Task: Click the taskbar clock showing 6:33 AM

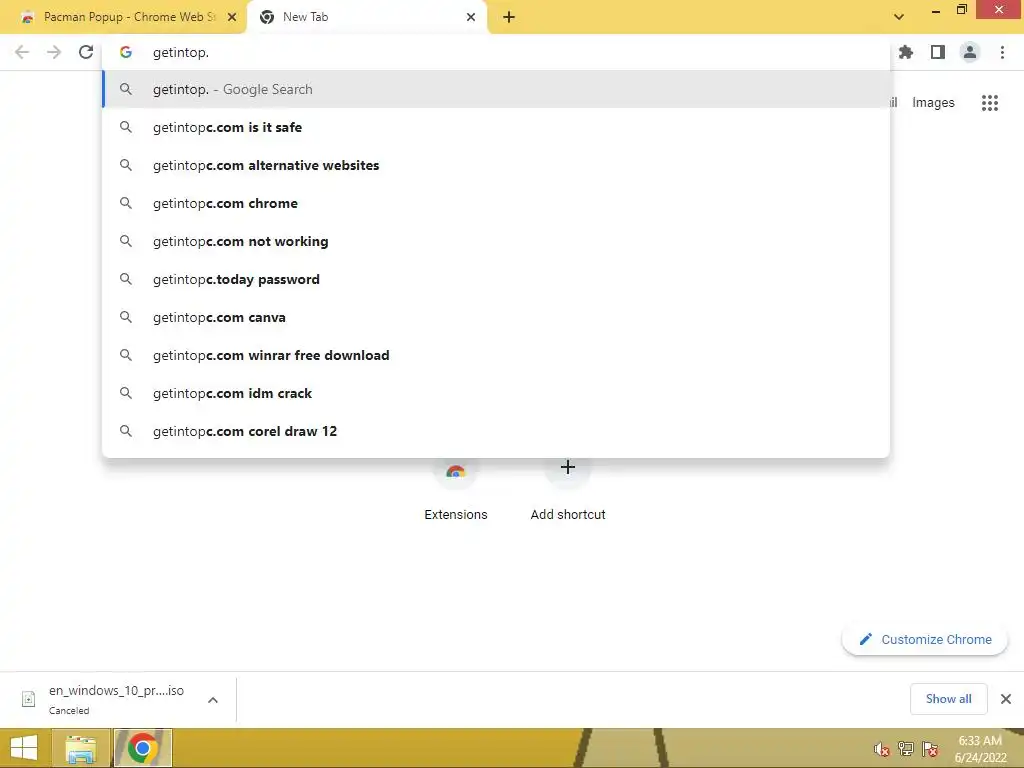Action: pos(980,749)
